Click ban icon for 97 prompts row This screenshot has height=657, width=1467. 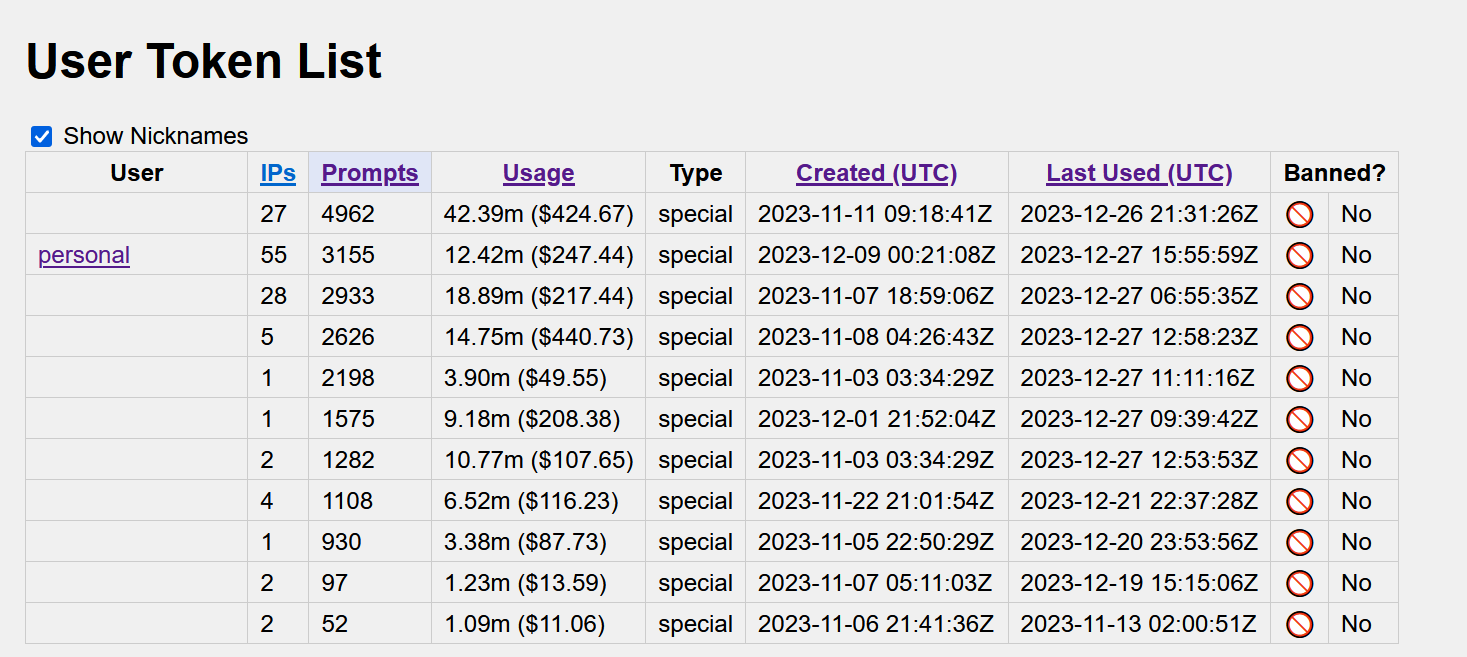pos(1299,583)
